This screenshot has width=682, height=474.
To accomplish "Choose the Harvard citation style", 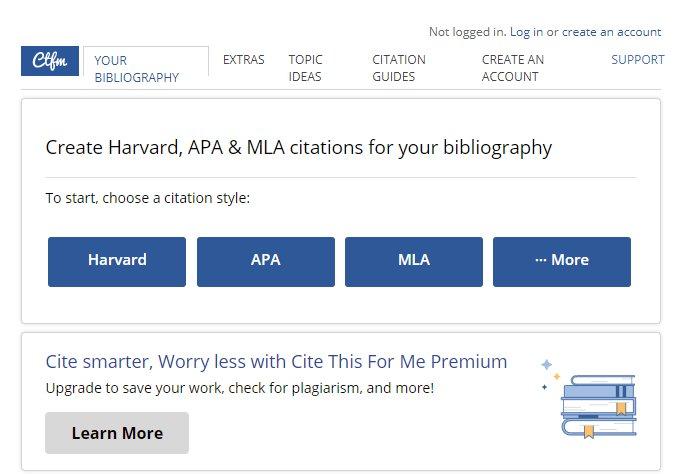I will pos(117,262).
